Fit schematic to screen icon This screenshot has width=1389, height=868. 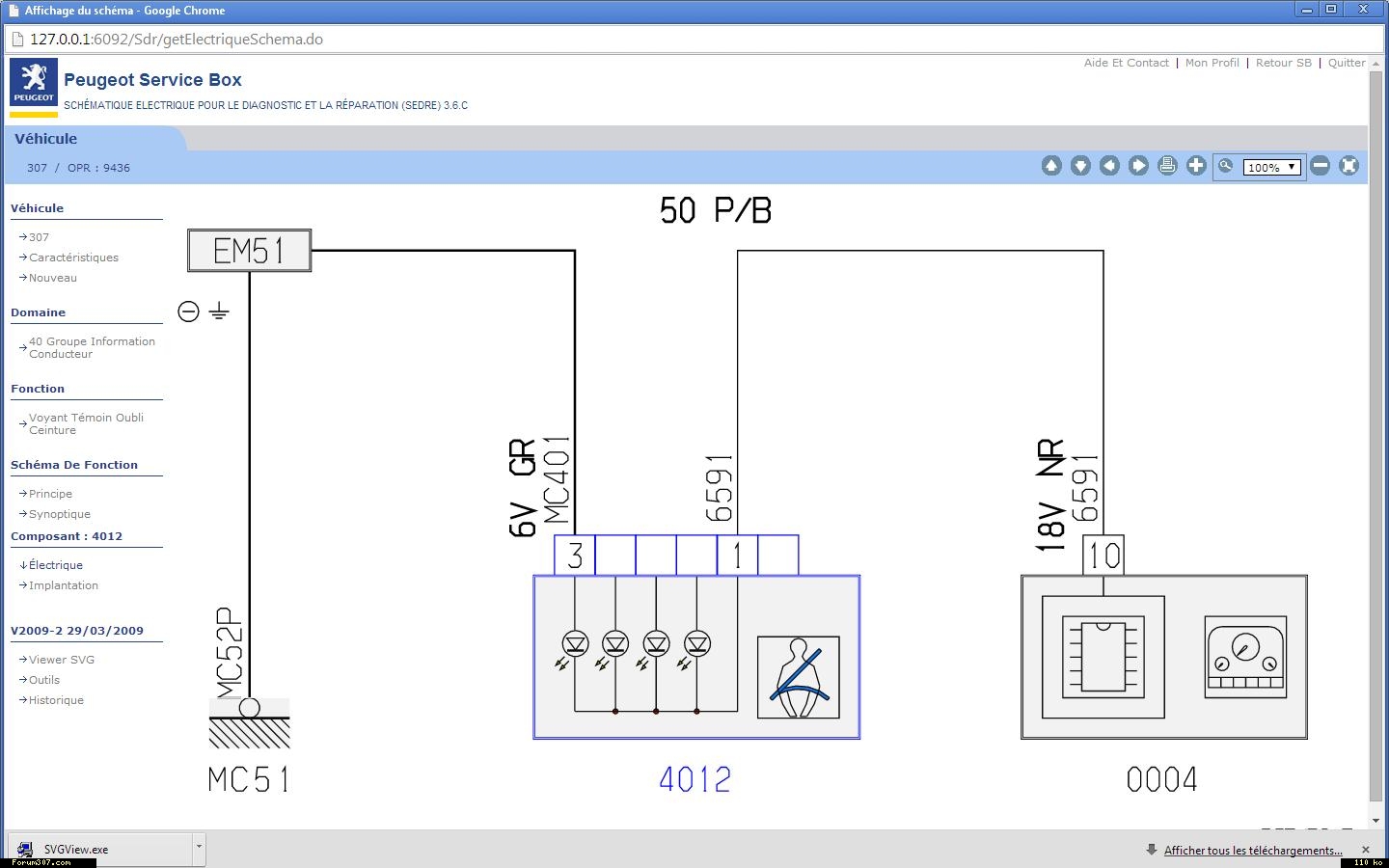click(1349, 166)
